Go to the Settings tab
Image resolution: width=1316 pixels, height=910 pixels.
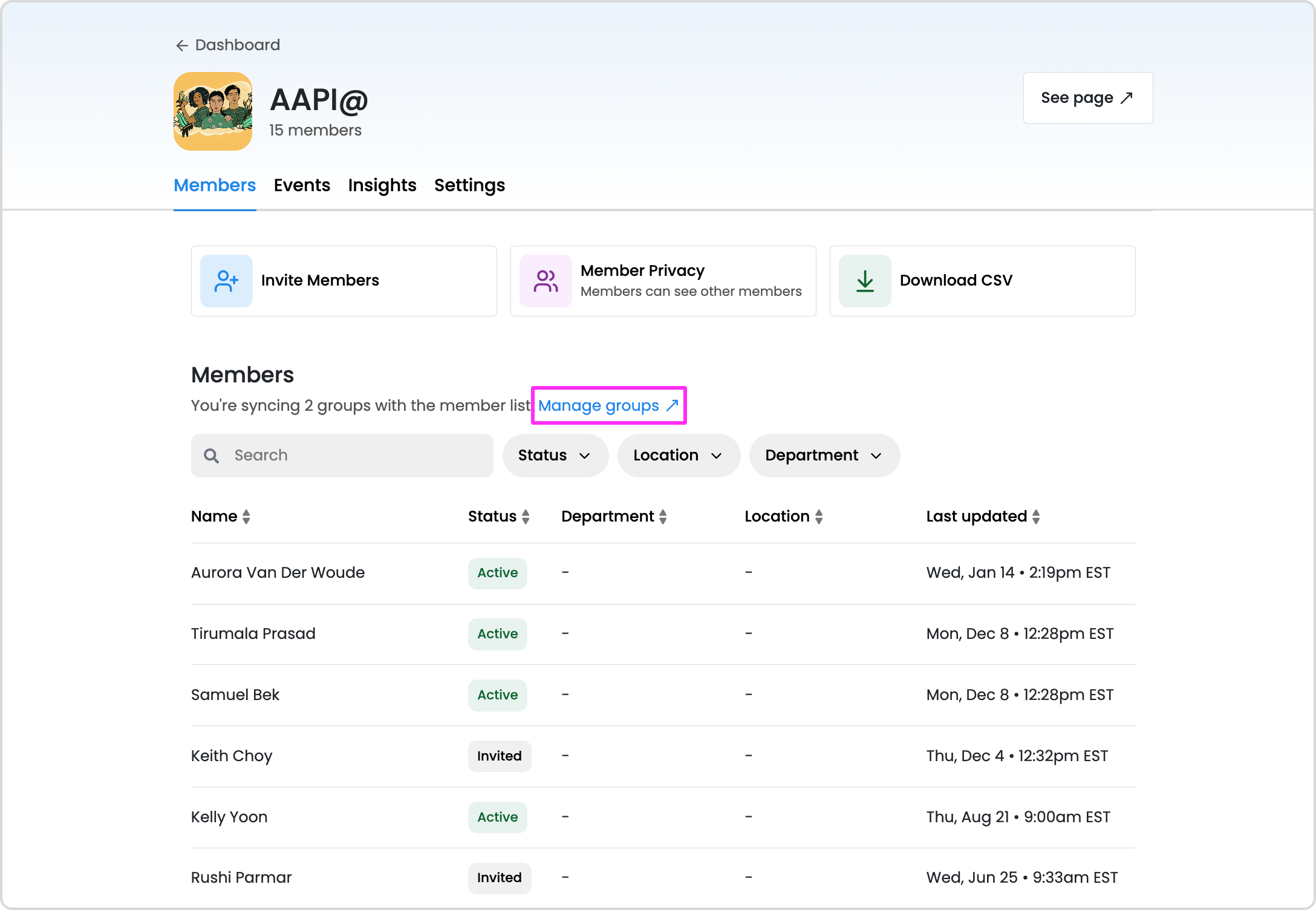[x=469, y=185]
